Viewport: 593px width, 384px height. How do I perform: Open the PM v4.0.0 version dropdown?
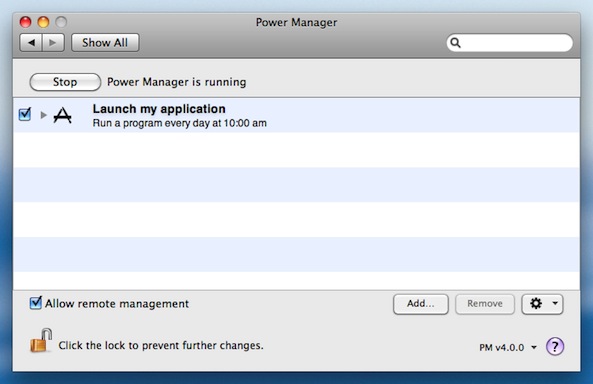[x=508, y=347]
